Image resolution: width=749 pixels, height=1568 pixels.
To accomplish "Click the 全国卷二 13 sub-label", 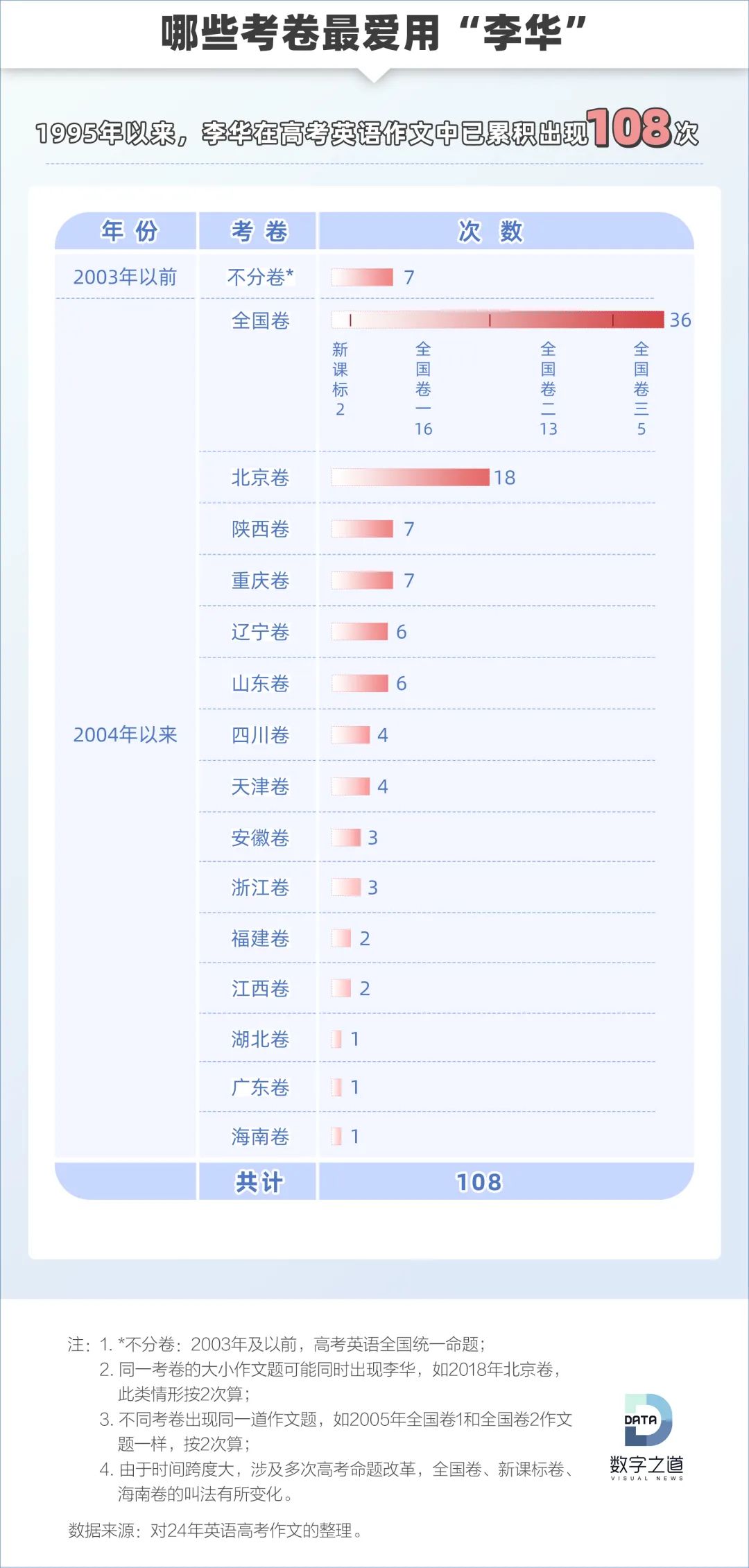I will 548,388.
